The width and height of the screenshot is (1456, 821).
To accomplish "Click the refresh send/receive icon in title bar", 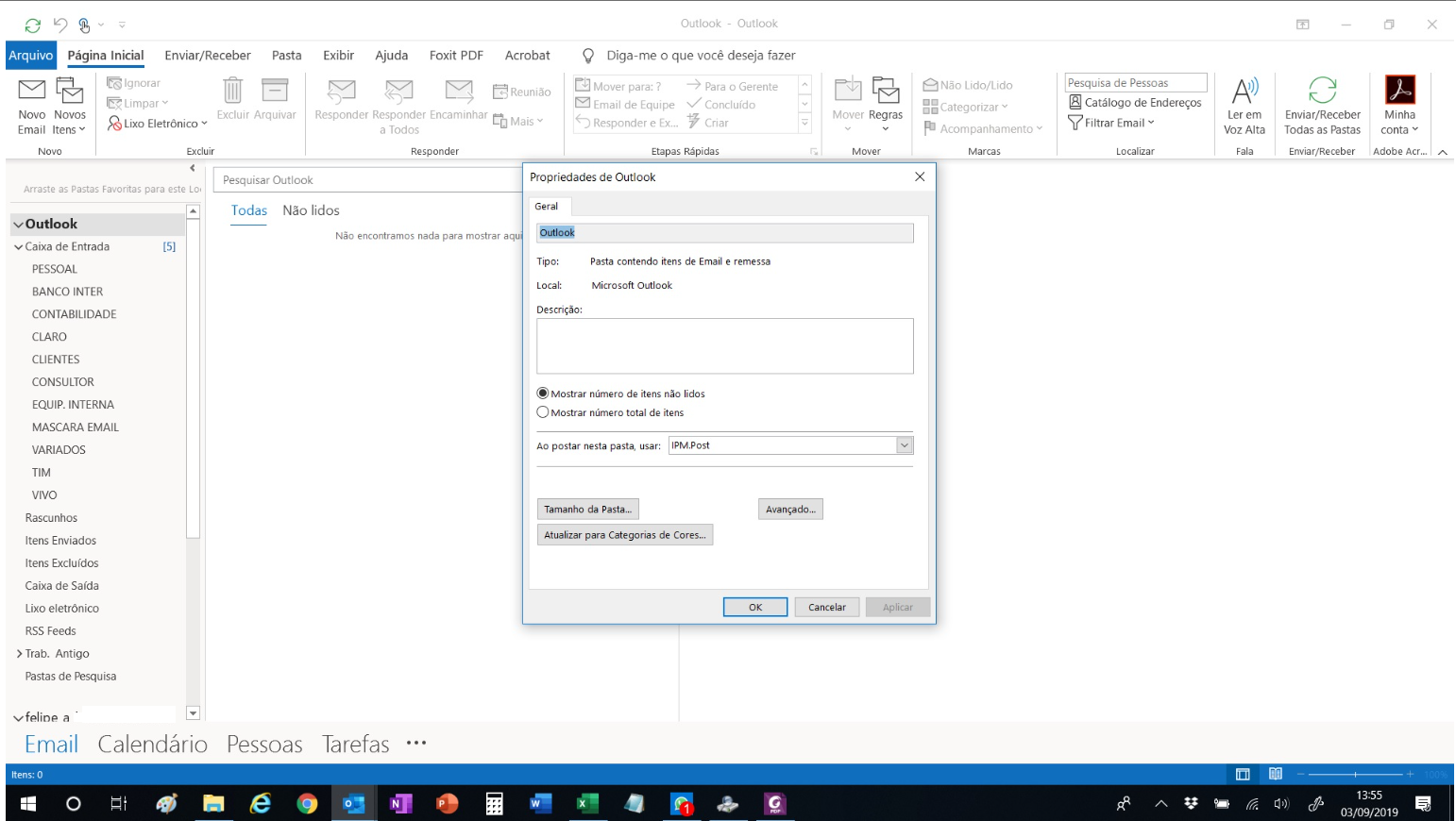I will (33, 25).
